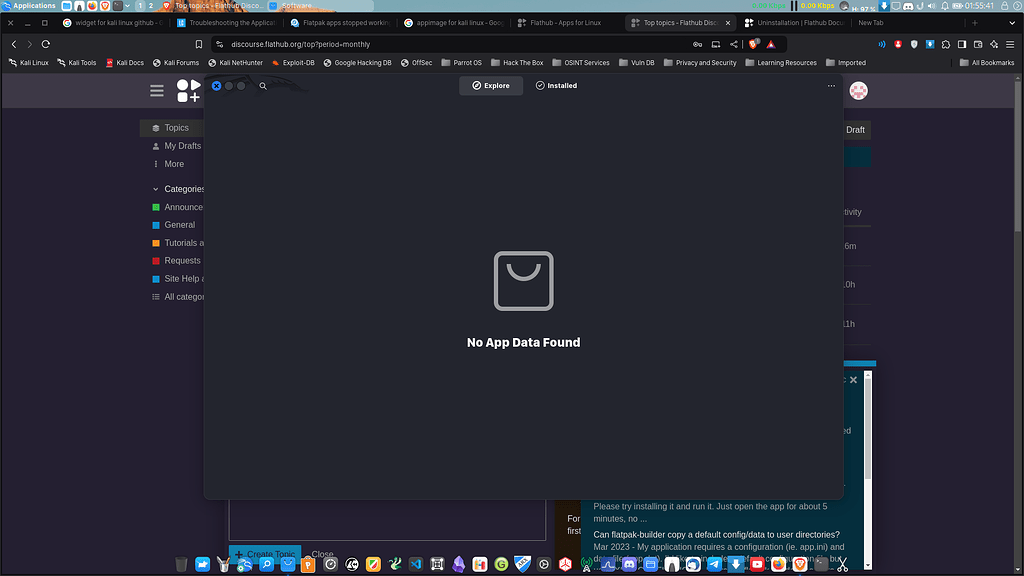
Task: Open the primary menu via the three-dot button
Action: 831,86
